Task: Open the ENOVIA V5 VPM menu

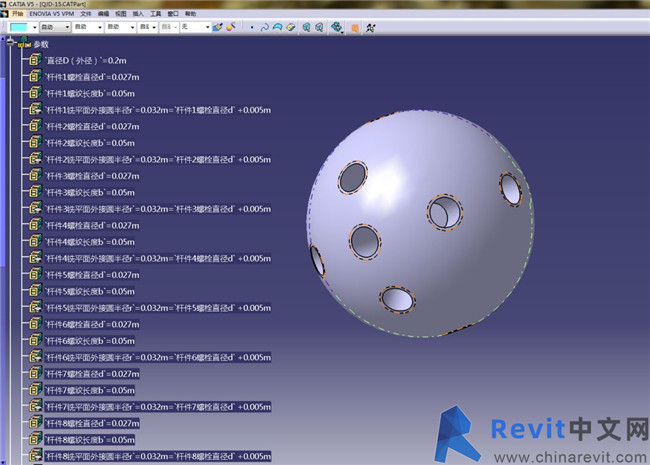Action: [51, 14]
